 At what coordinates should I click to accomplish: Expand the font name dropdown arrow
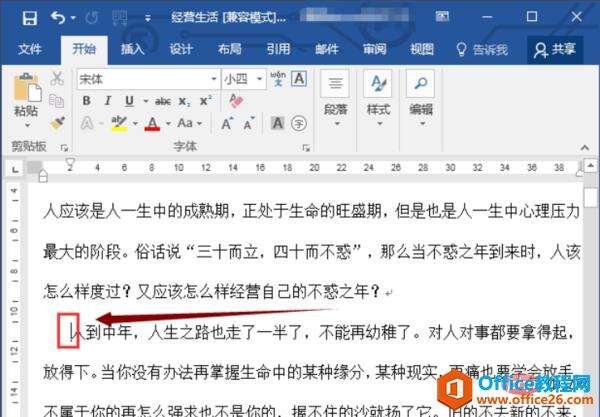[214, 79]
